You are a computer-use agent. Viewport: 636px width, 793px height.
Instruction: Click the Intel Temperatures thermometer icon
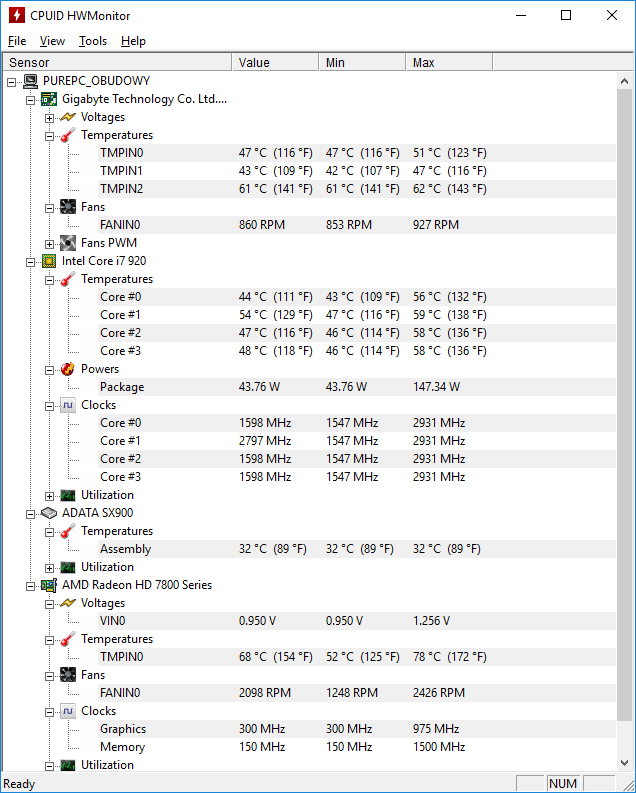[68, 279]
